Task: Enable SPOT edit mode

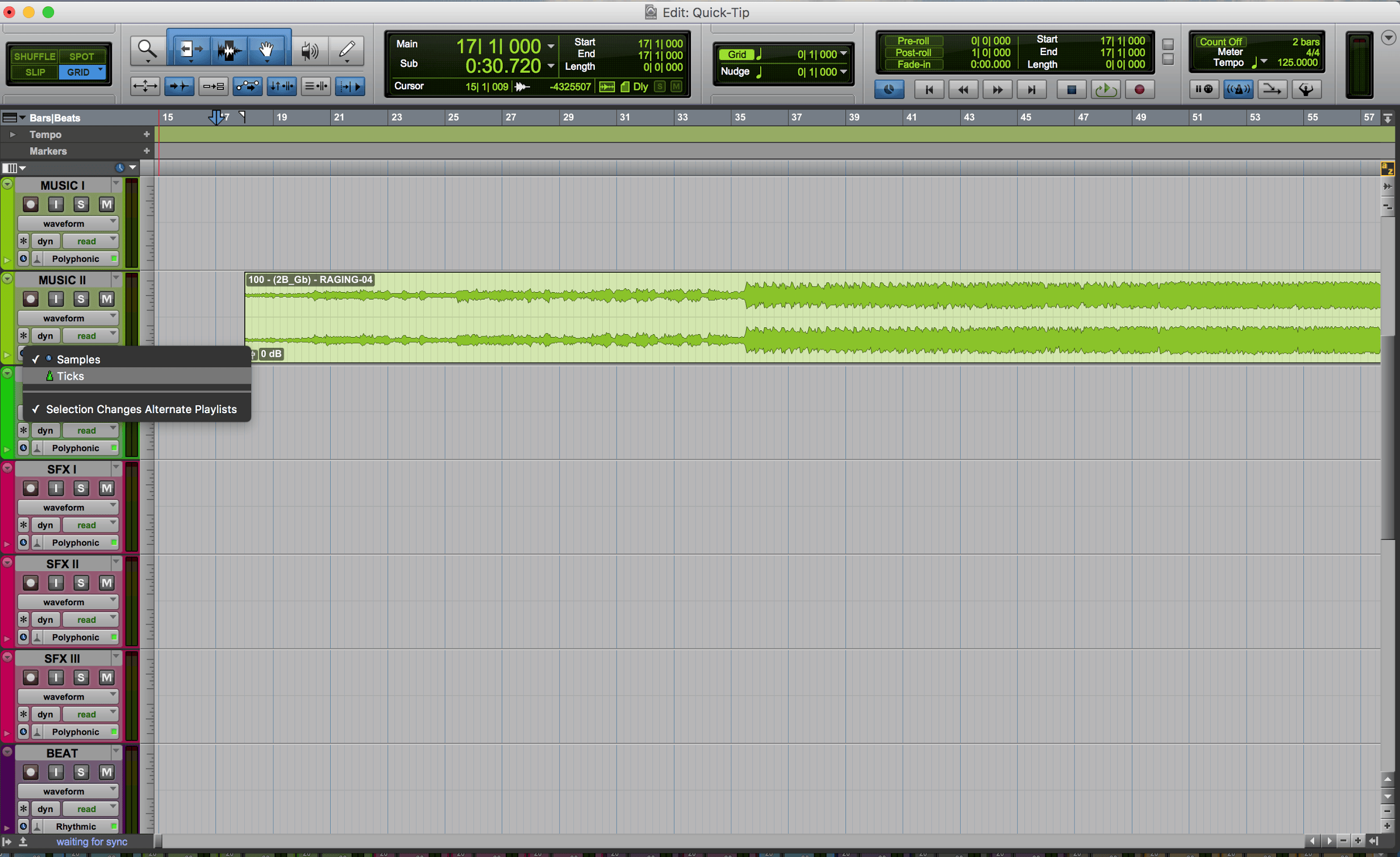Action: (82, 56)
